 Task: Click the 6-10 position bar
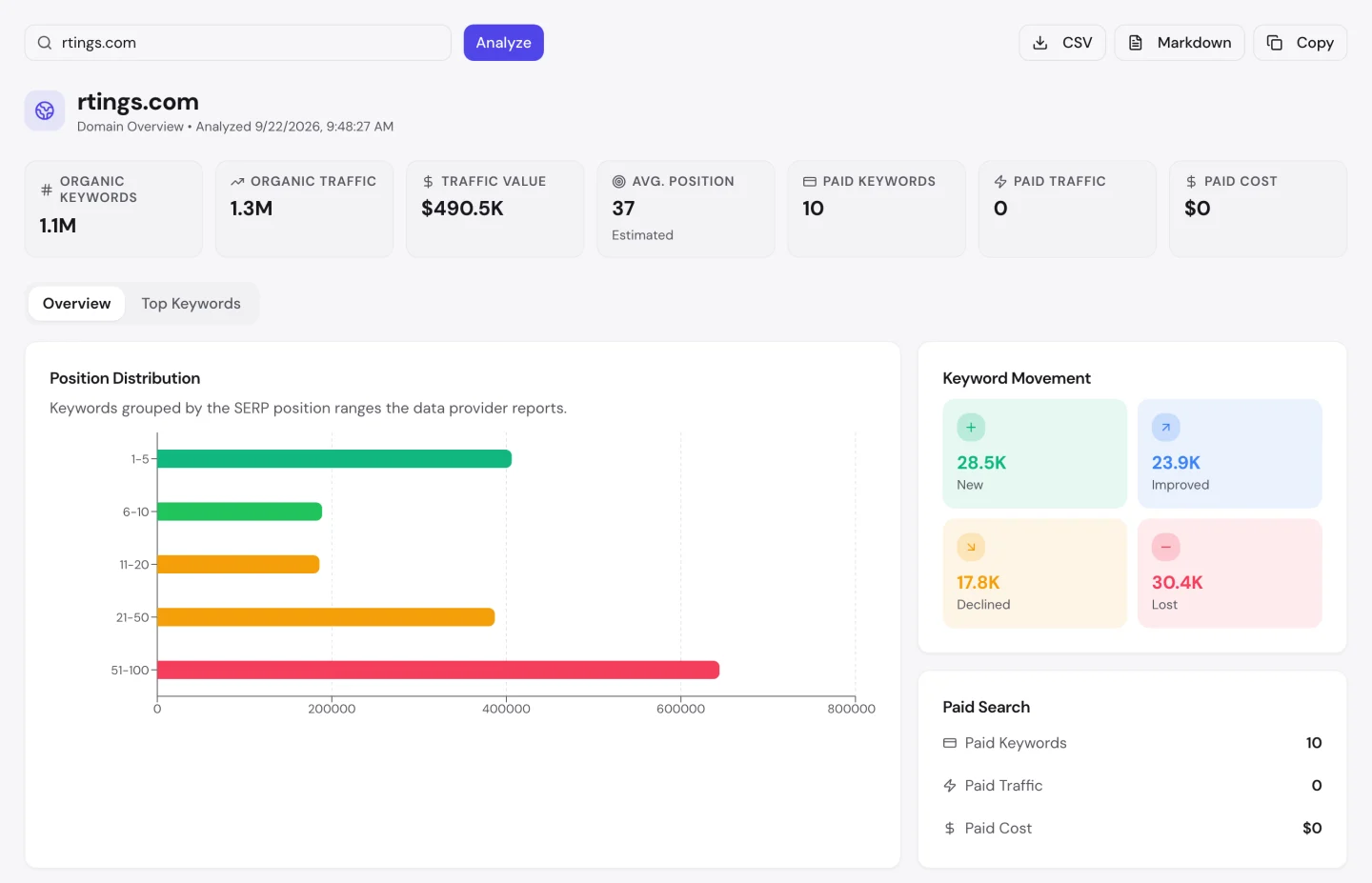click(x=239, y=512)
